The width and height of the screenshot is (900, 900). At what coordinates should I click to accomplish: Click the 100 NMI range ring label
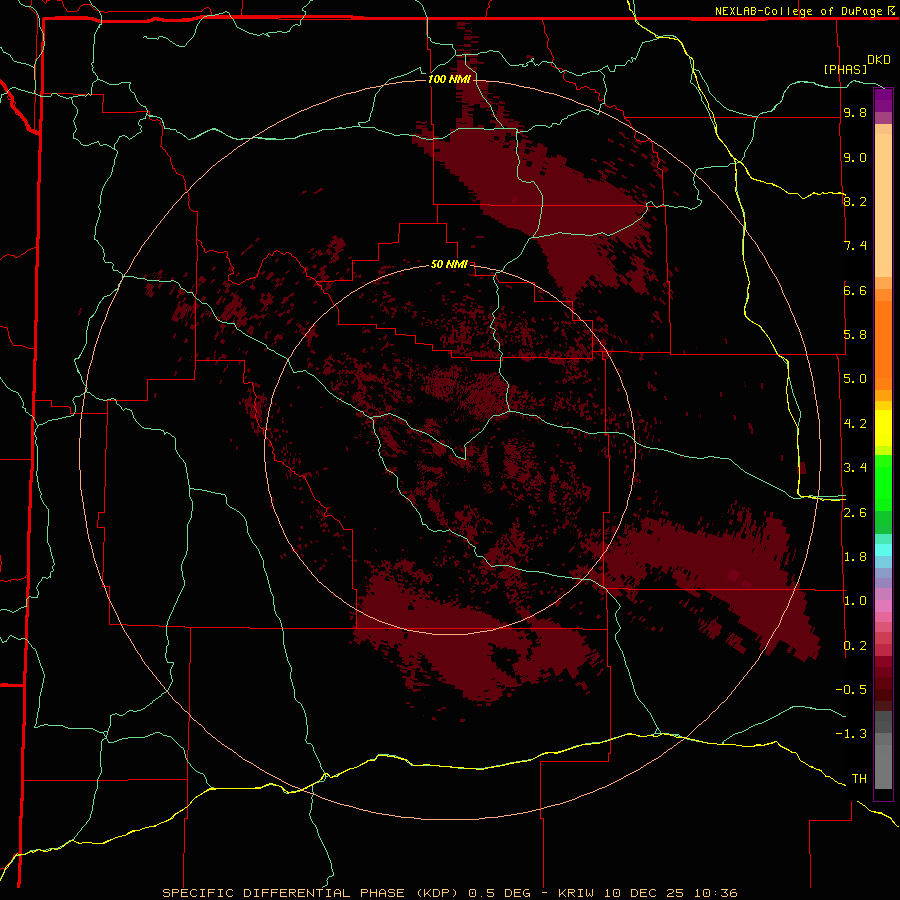coord(449,79)
